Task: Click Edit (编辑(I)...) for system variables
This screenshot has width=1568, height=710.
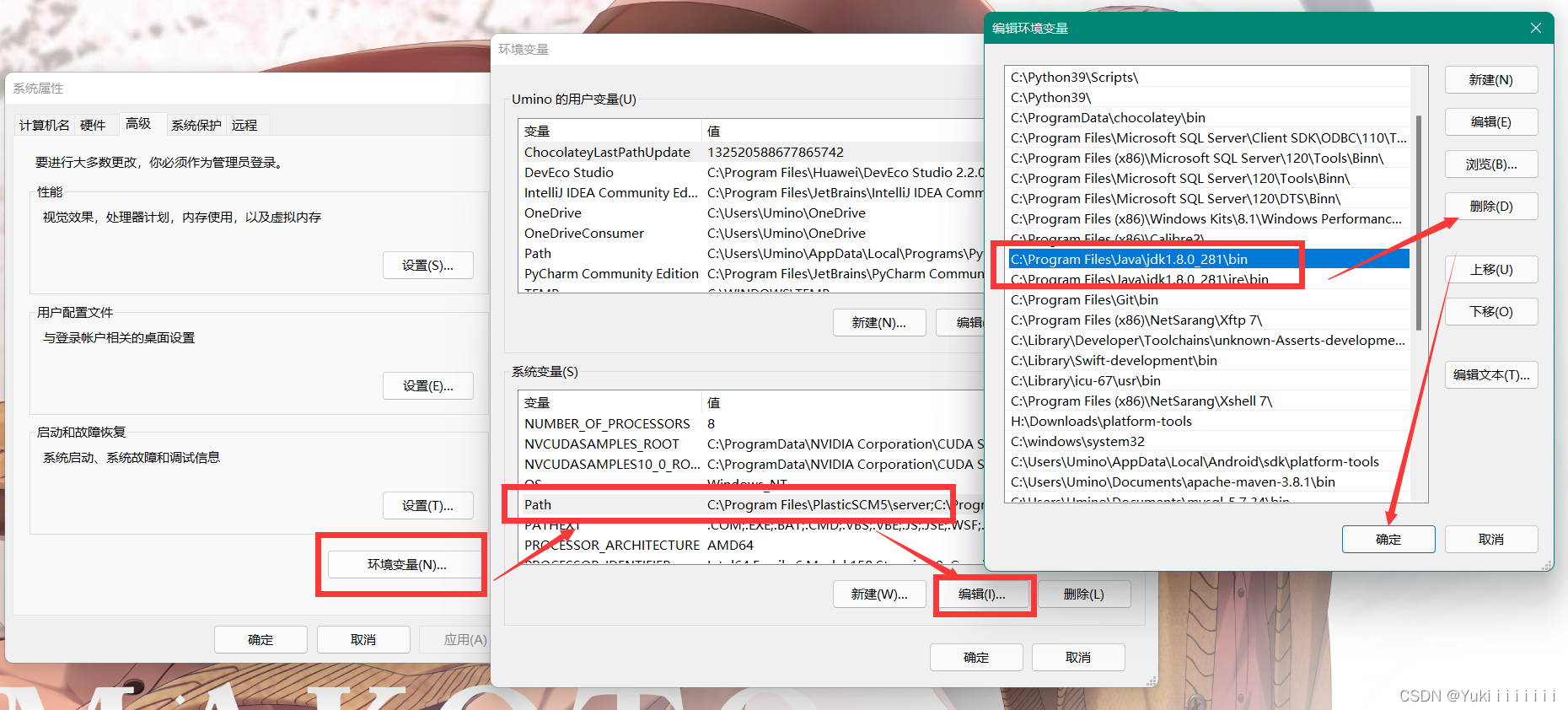Action: [x=982, y=594]
